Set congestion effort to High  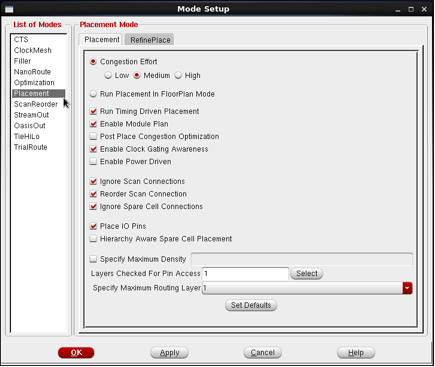click(178, 75)
